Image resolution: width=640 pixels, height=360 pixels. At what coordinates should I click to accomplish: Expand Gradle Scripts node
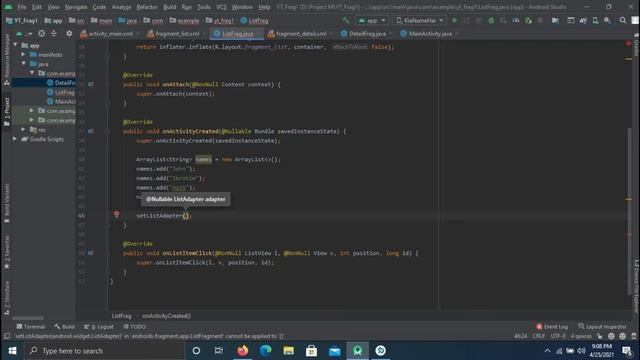tap(15, 139)
